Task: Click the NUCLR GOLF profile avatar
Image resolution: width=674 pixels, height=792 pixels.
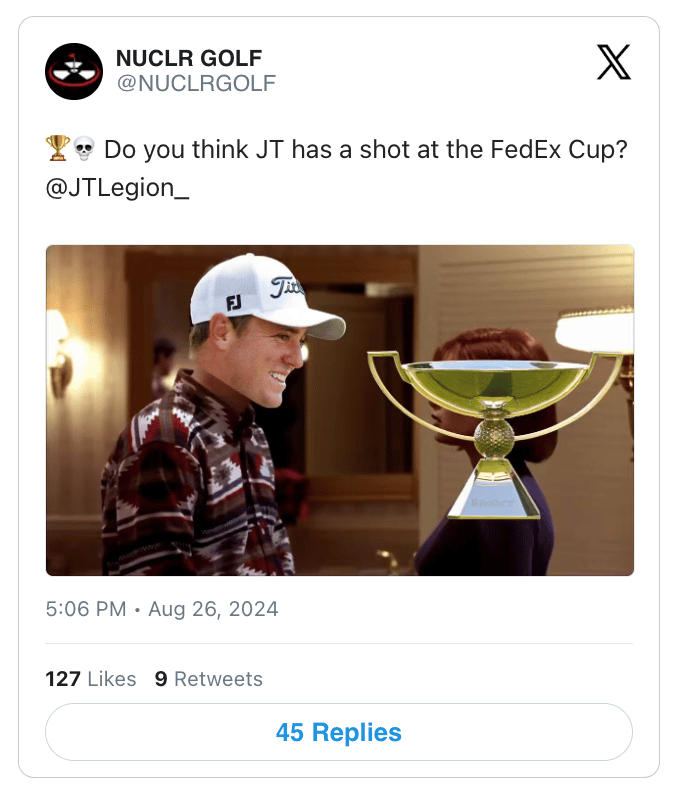Action: (x=74, y=72)
